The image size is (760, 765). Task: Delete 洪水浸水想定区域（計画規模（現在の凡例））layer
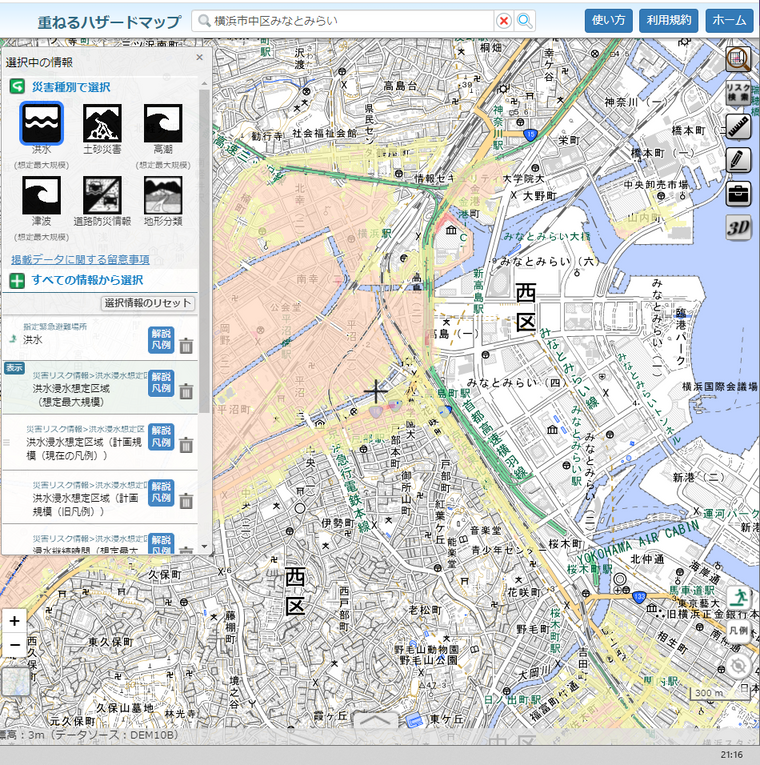186,445
